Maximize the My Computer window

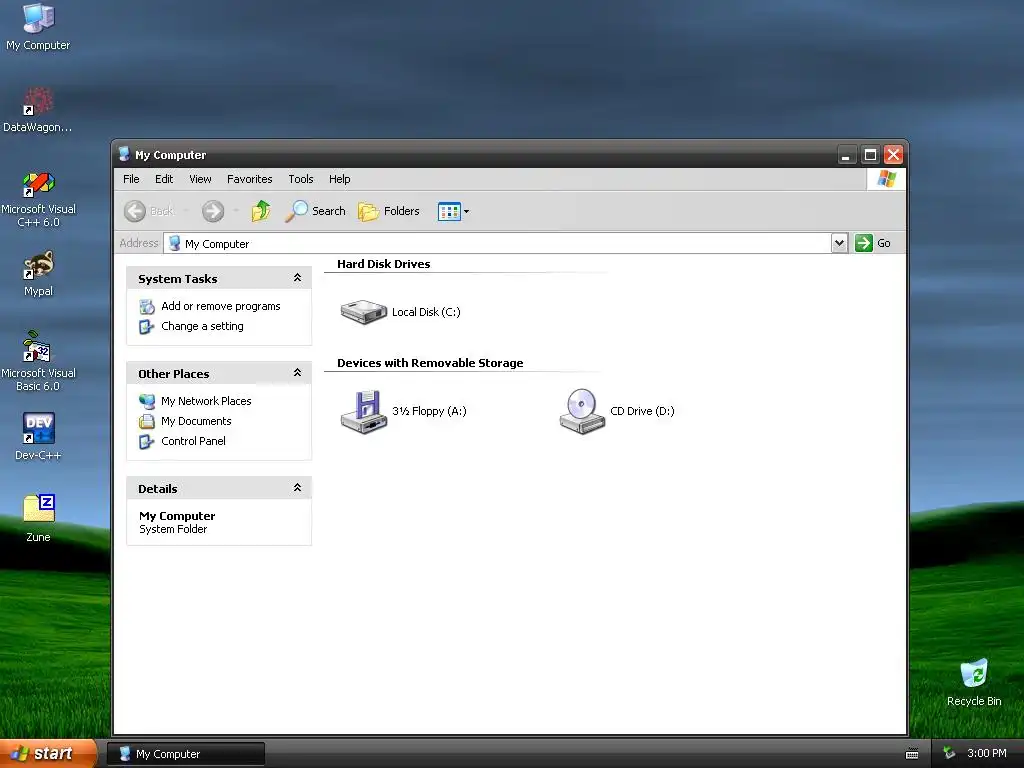870,155
